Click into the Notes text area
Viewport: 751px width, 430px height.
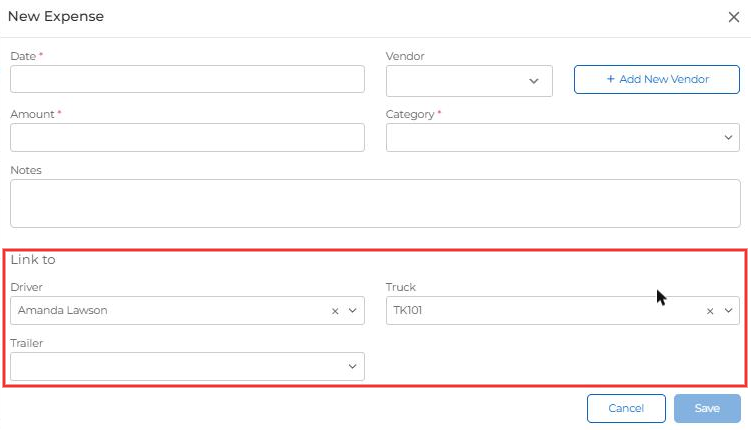coord(375,204)
